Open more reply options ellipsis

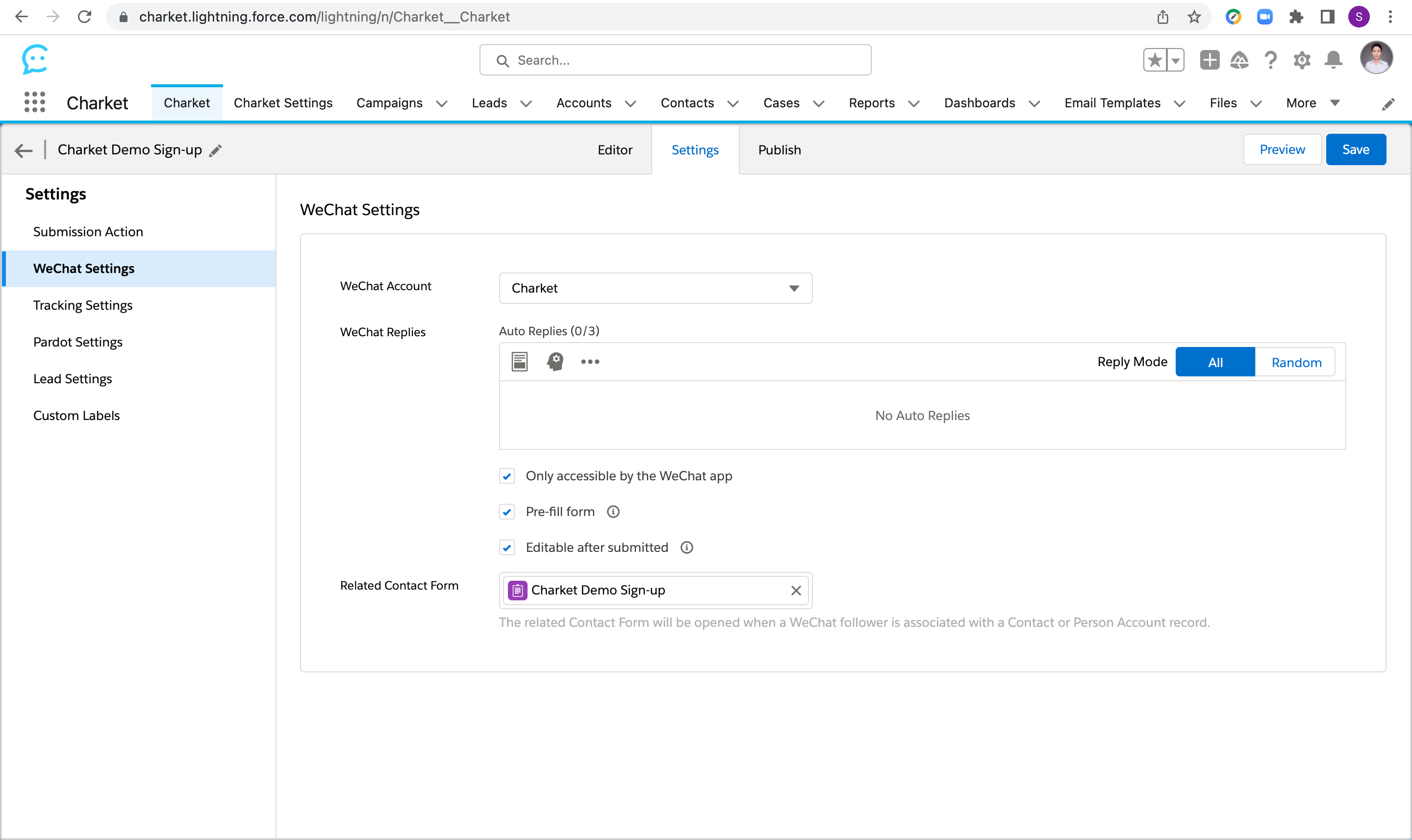tap(590, 362)
